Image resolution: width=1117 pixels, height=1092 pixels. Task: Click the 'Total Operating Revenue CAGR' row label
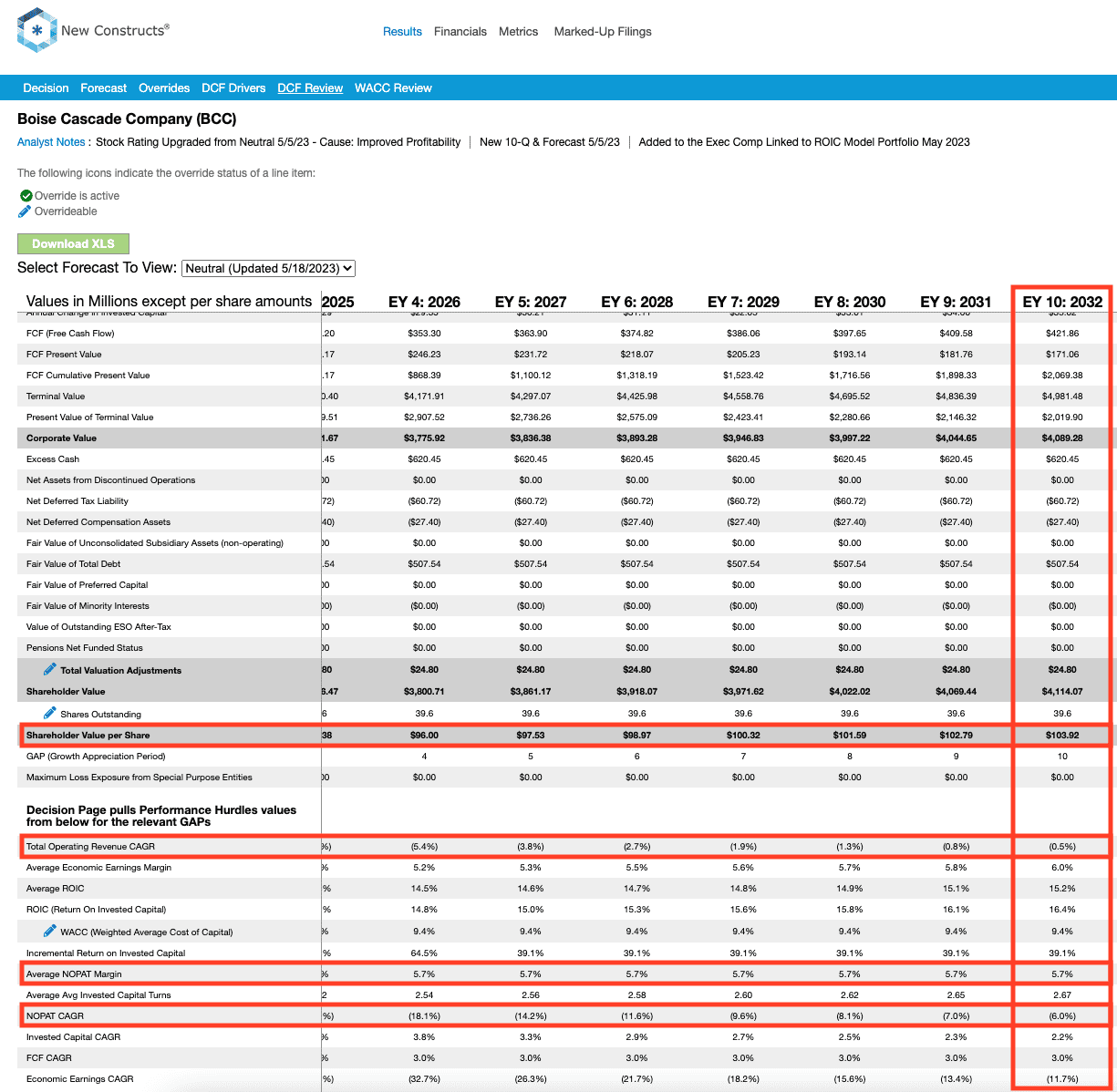point(90,847)
